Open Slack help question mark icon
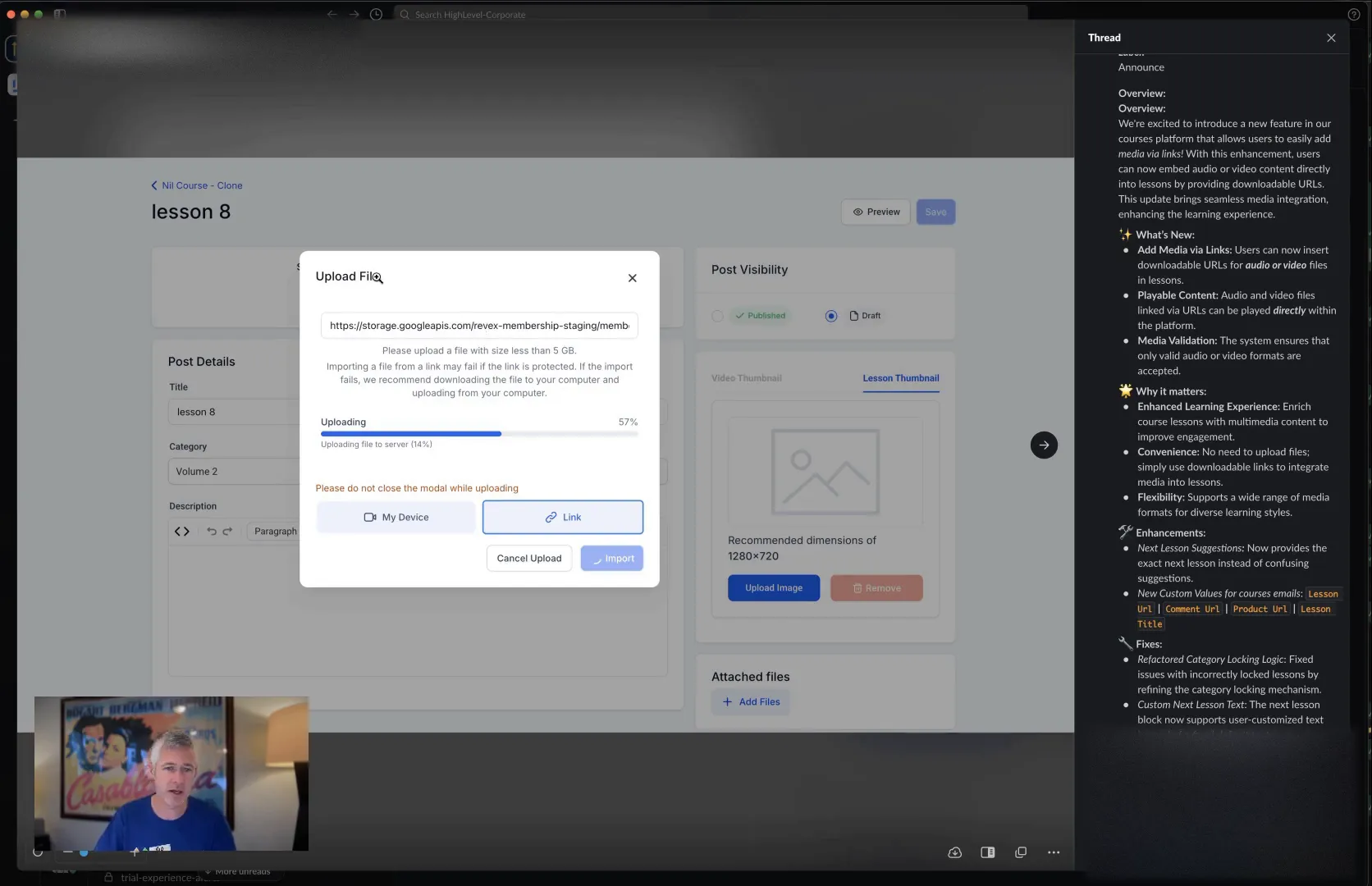Screen dimensions: 1372x886 (1354, 14)
